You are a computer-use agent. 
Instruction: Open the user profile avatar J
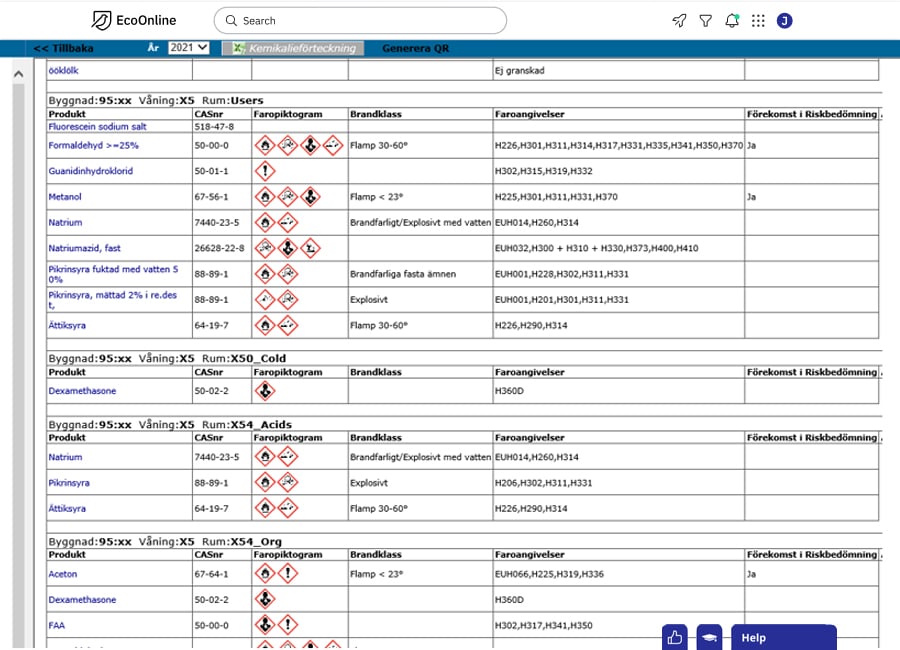click(x=785, y=20)
